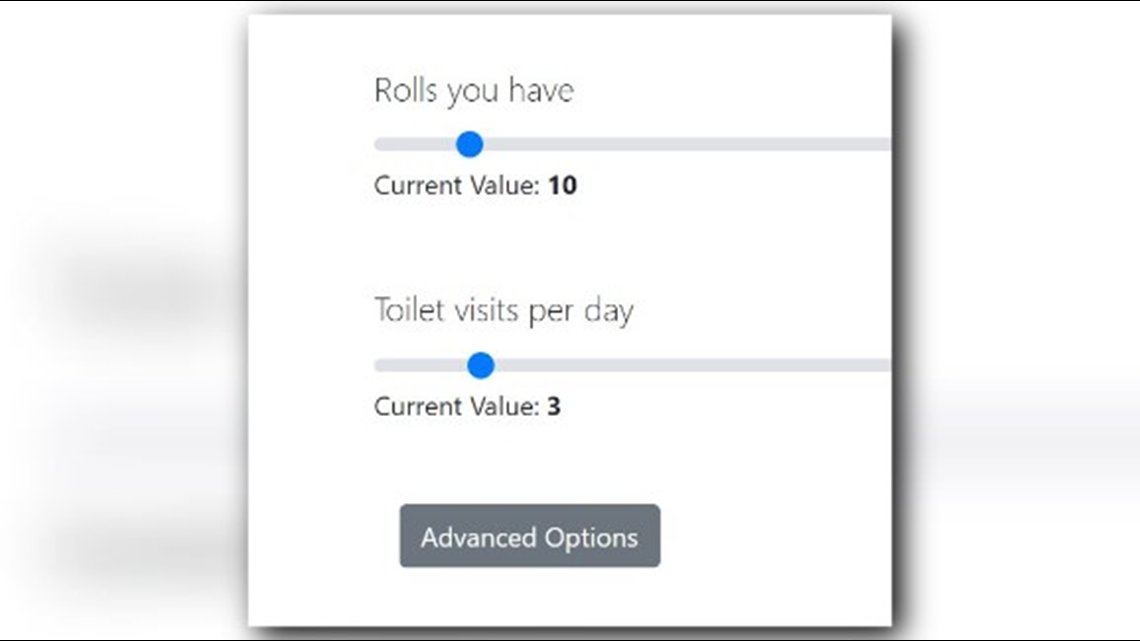This screenshot has height=641, width=1140.
Task: Click Rolls slider track left of the handle
Action: [415, 145]
